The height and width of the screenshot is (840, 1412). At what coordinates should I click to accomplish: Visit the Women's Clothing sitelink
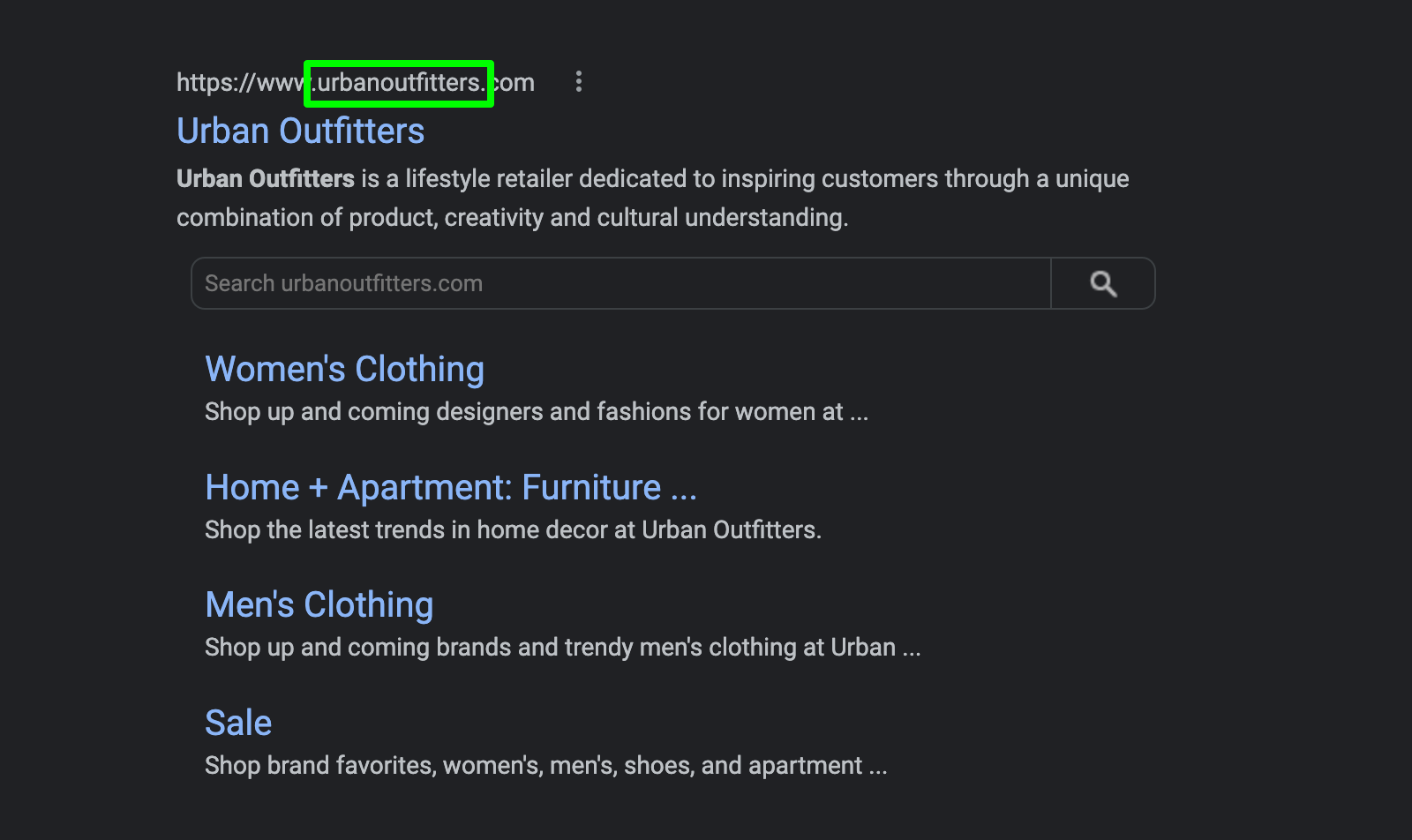(x=344, y=369)
